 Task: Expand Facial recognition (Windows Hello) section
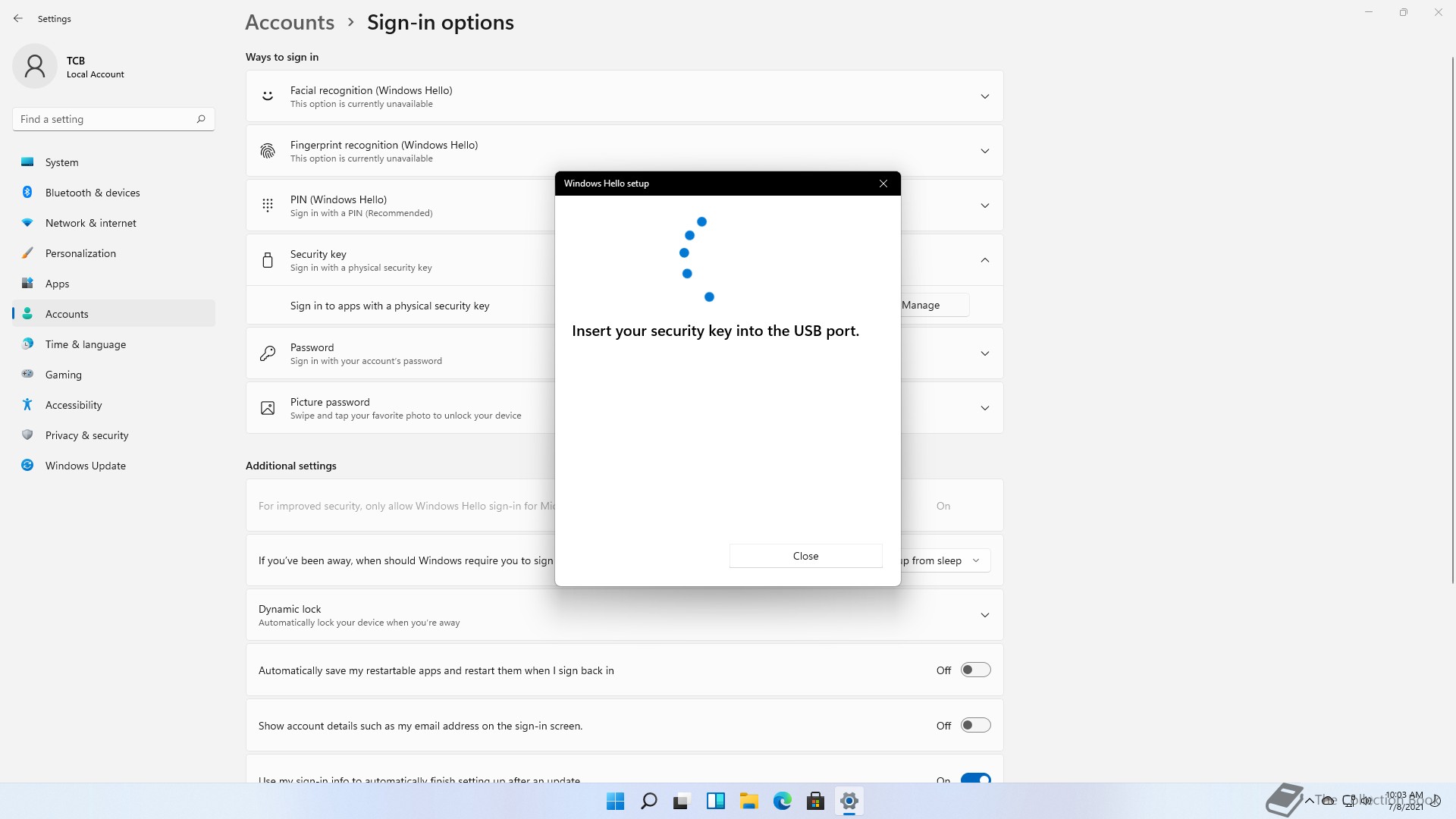pyautogui.click(x=984, y=96)
